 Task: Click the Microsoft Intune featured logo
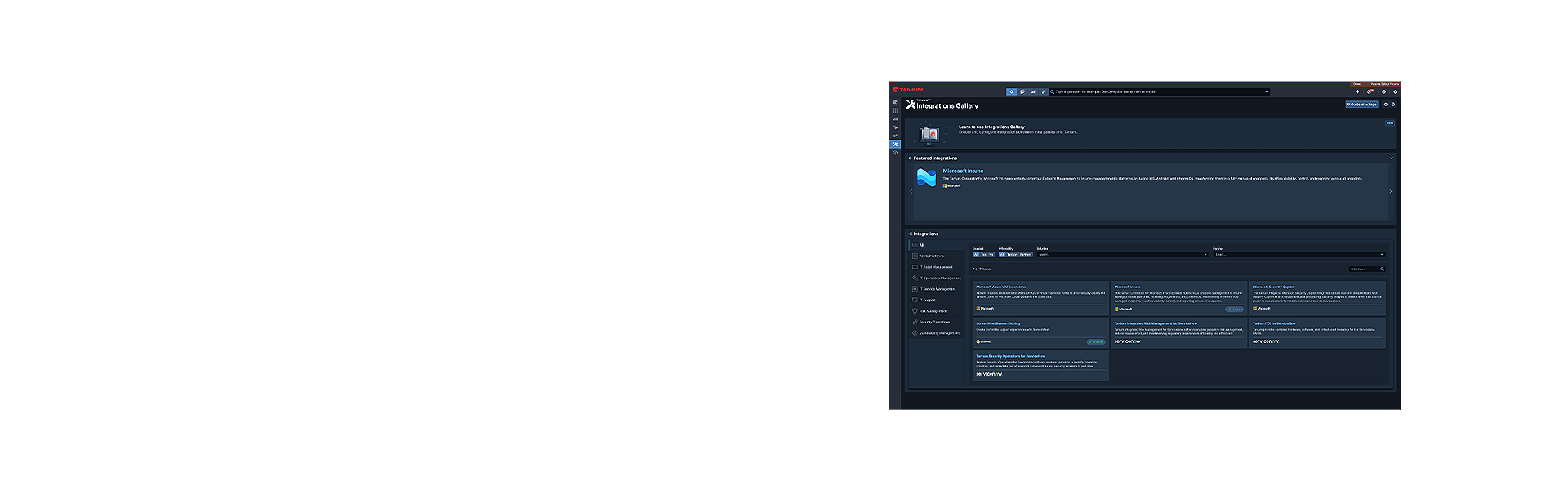pos(926,177)
